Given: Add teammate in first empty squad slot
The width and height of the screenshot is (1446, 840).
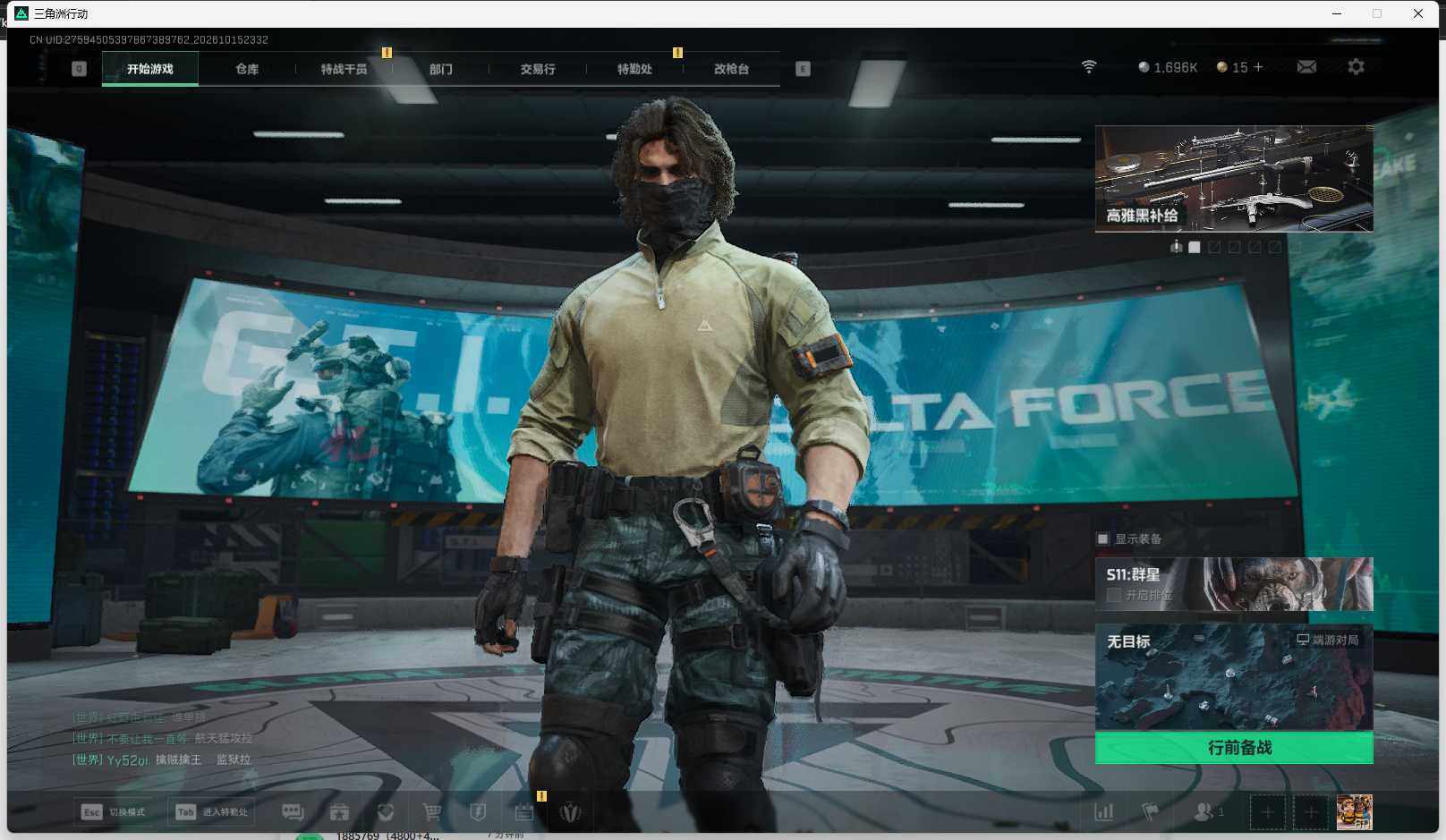Looking at the screenshot, I should tap(1267, 812).
